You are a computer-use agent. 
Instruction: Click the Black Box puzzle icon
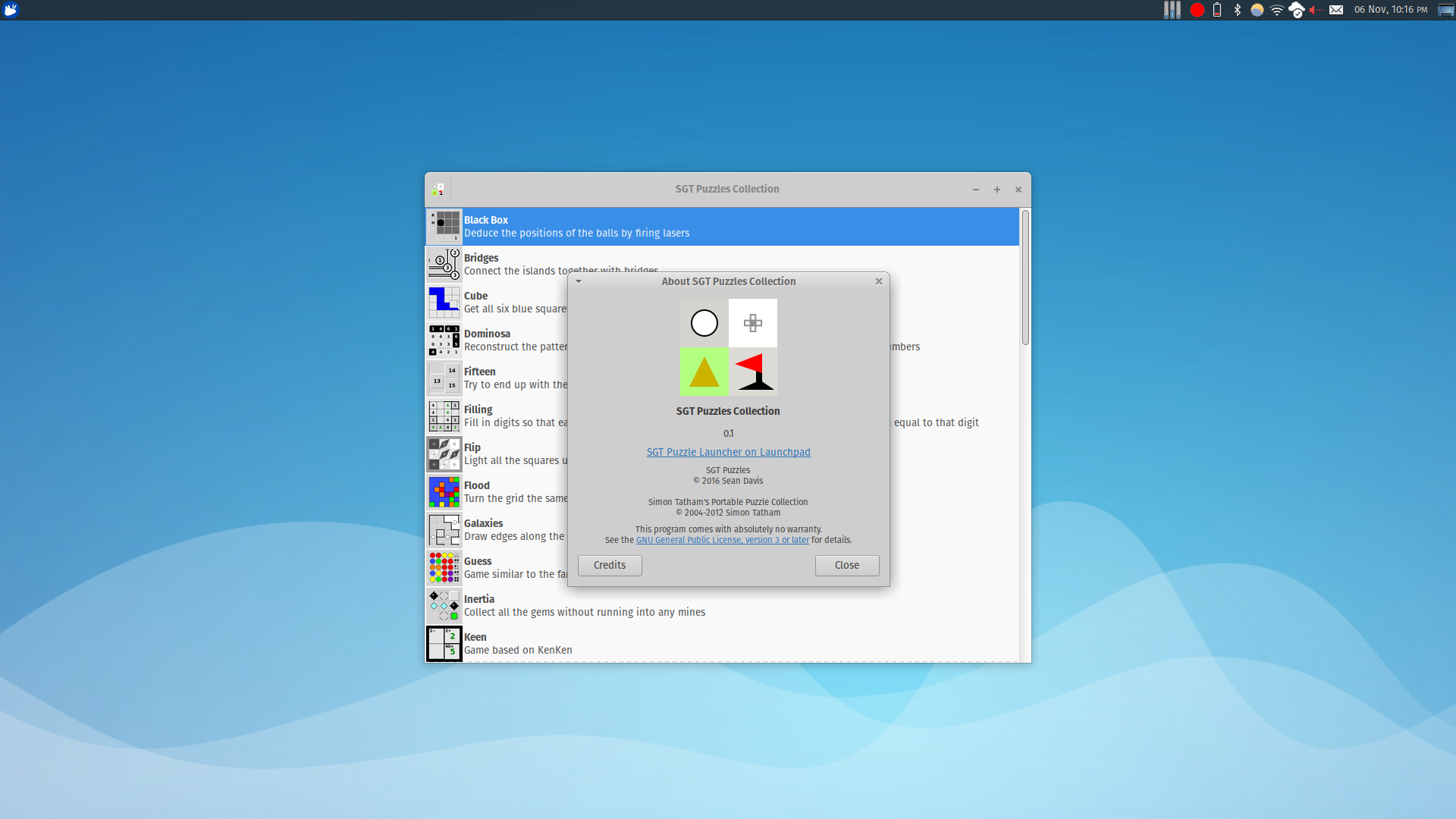click(444, 226)
